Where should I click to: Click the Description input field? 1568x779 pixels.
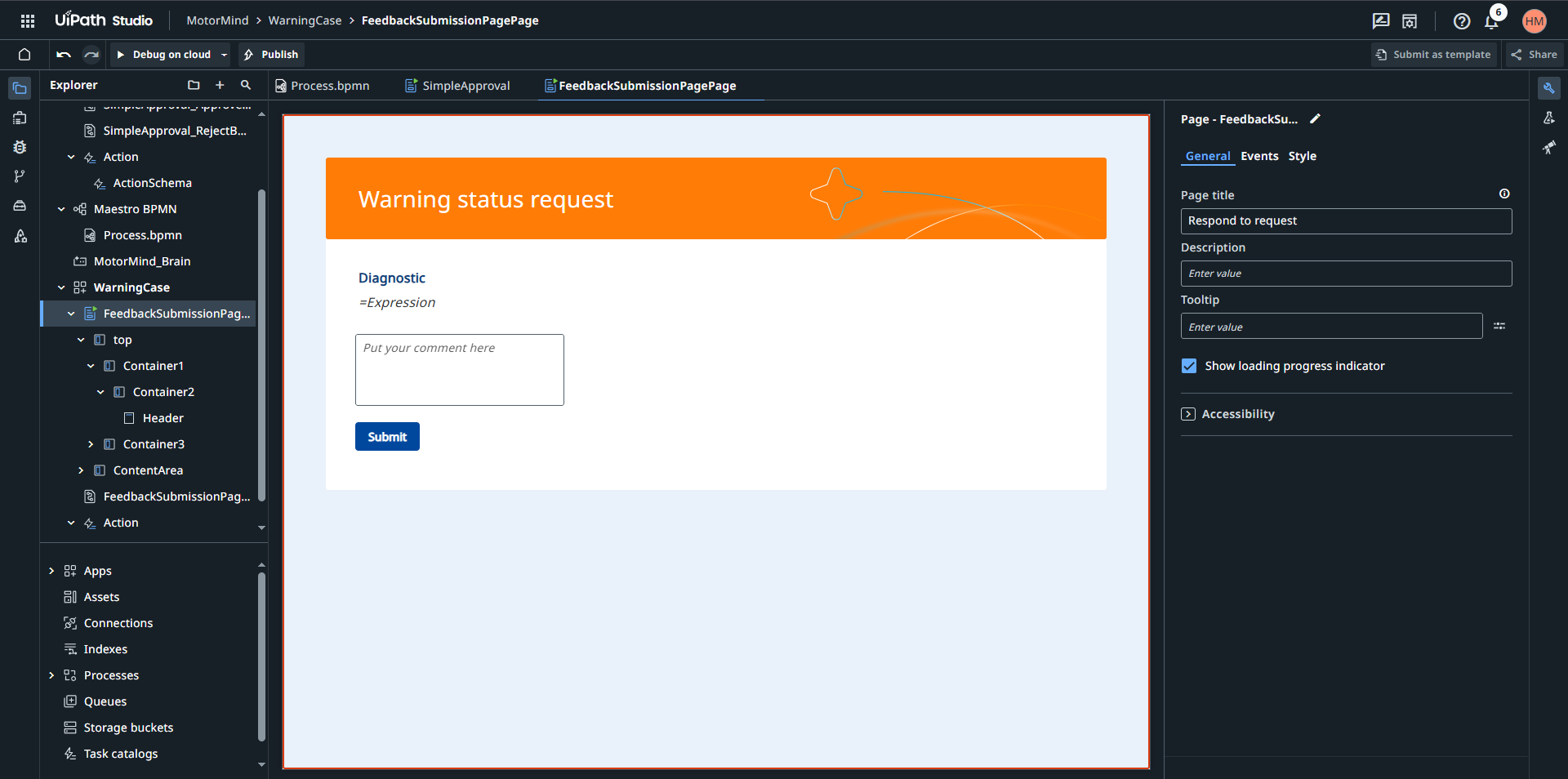[x=1346, y=274]
